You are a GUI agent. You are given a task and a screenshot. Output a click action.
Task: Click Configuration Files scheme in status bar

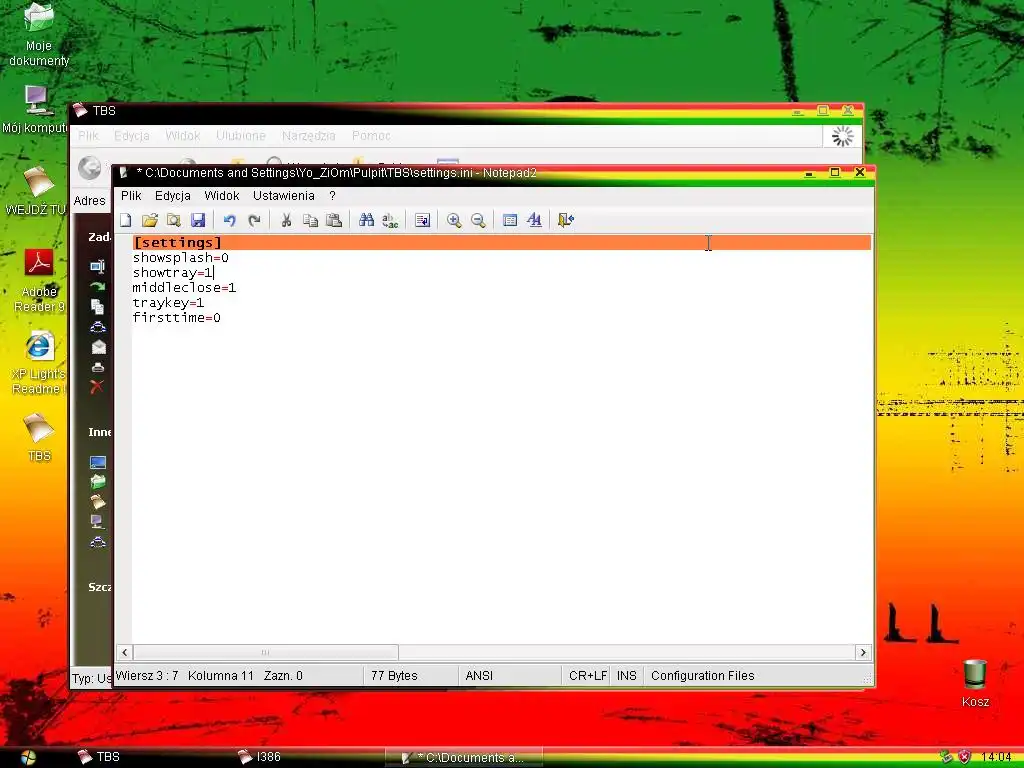pos(702,675)
